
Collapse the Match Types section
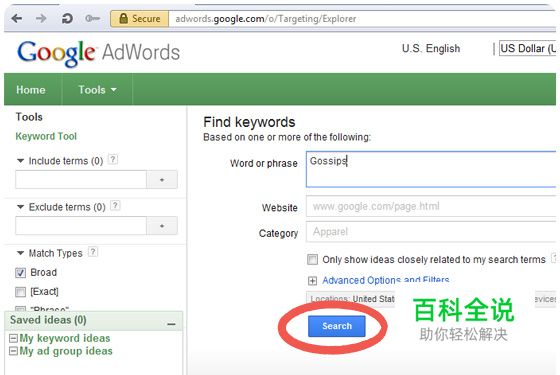tap(20, 253)
